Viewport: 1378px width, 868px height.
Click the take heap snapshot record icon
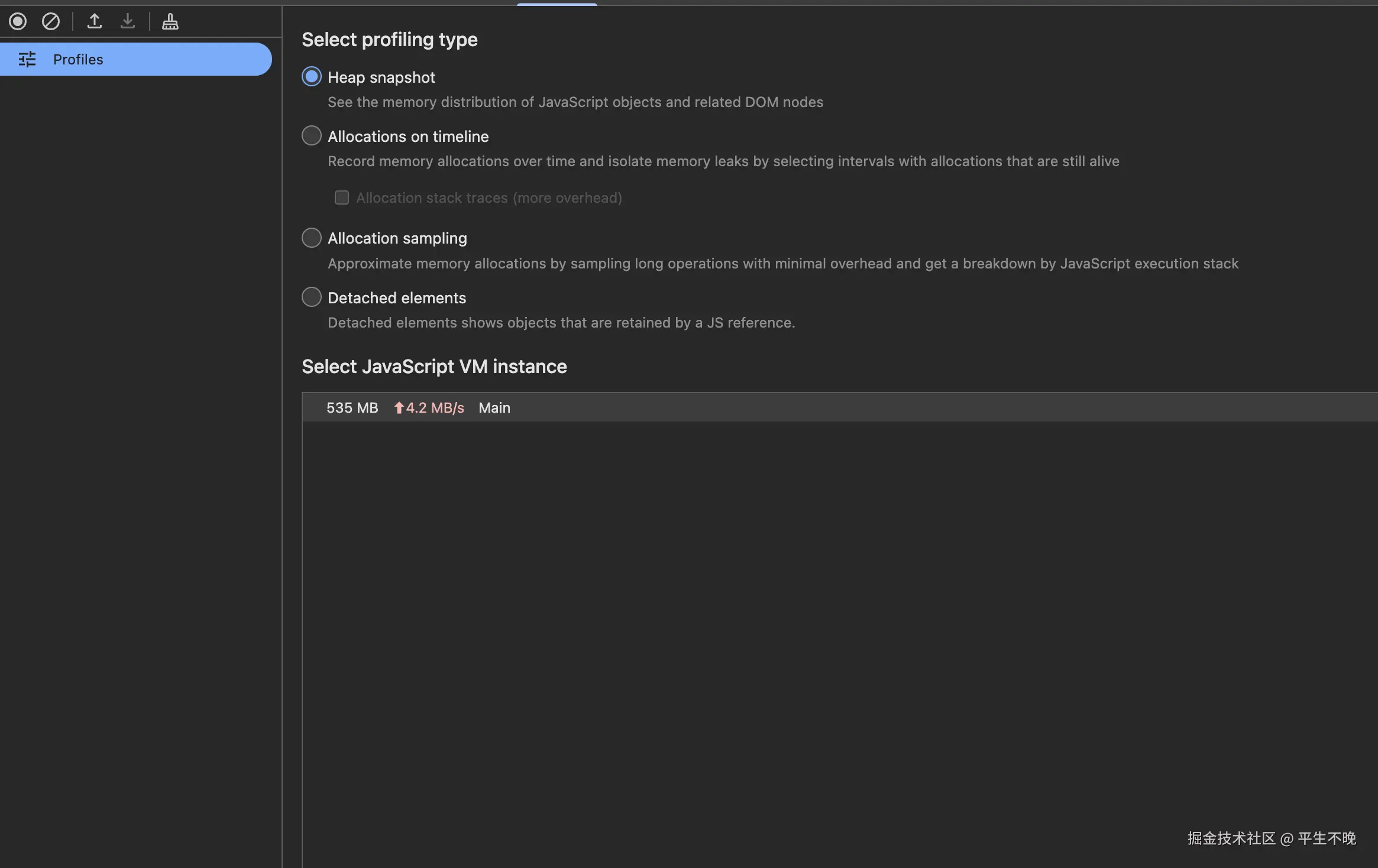[x=18, y=22]
